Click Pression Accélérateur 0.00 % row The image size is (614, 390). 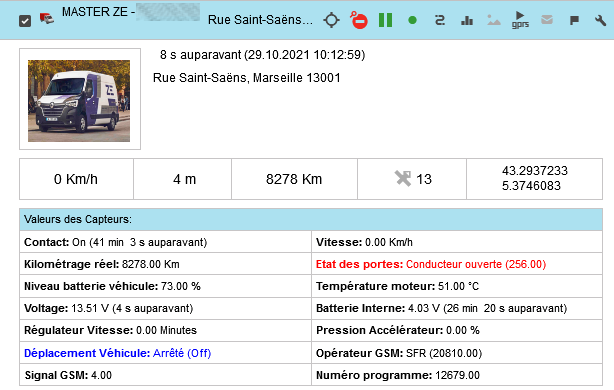pyautogui.click(x=457, y=330)
